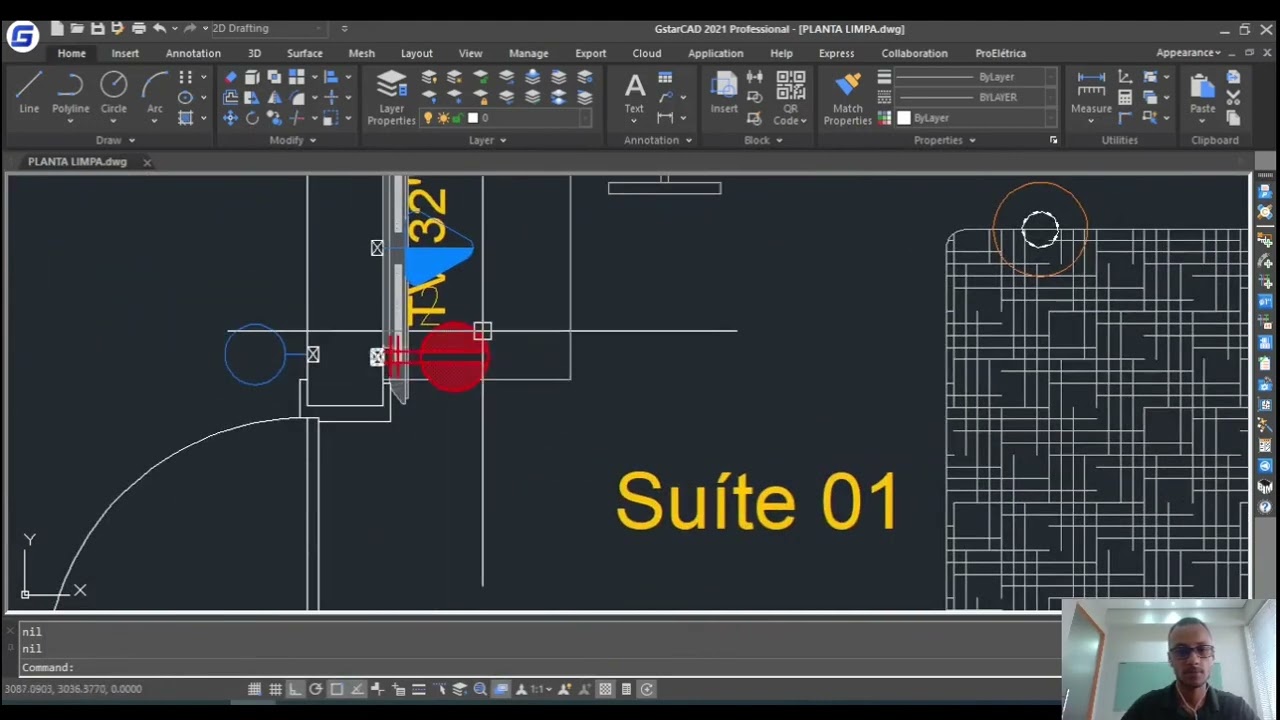Click the GstarCAD application logo button
This screenshot has height=720, width=1280.
point(22,37)
